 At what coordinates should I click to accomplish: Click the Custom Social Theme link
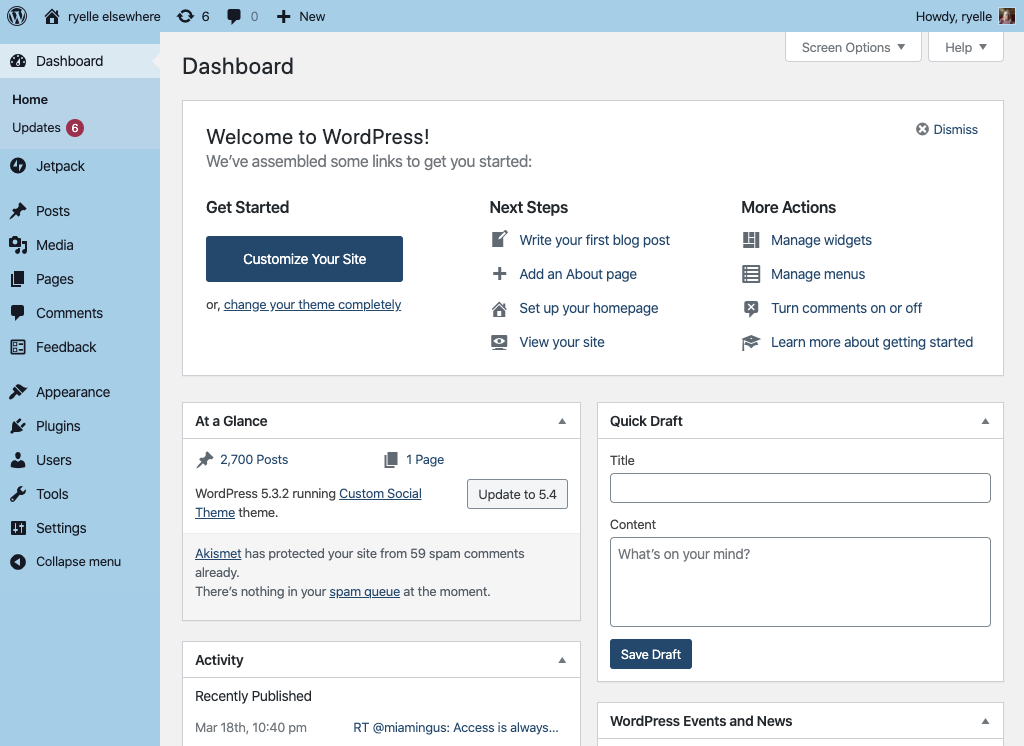tap(308, 503)
